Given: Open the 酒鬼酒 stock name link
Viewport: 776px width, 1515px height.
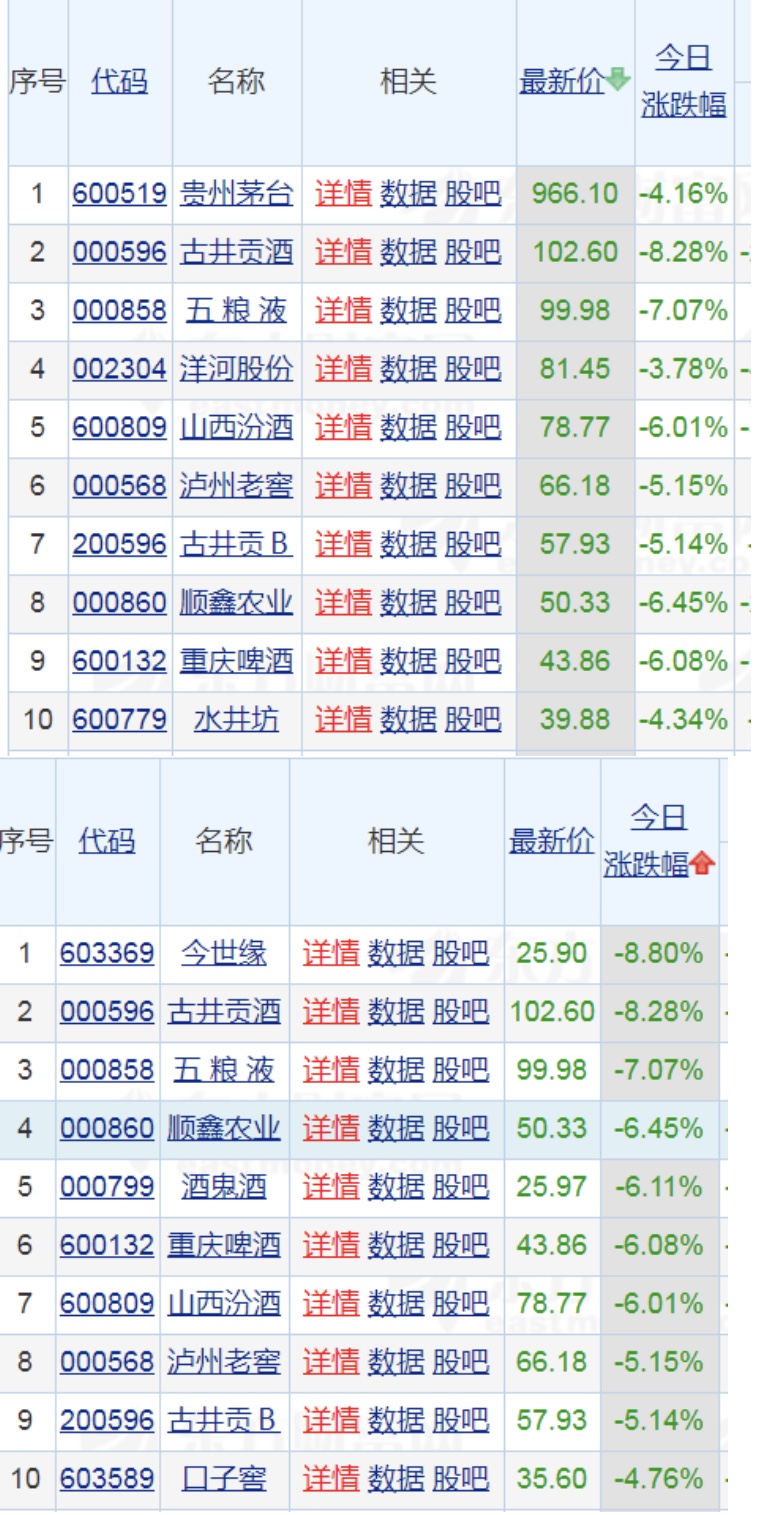Looking at the screenshot, I should pyautogui.click(x=224, y=1187).
